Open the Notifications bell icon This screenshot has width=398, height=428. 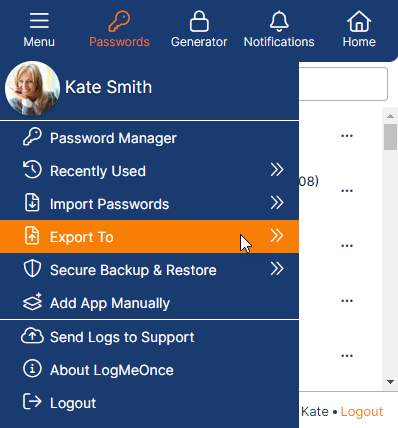click(279, 21)
